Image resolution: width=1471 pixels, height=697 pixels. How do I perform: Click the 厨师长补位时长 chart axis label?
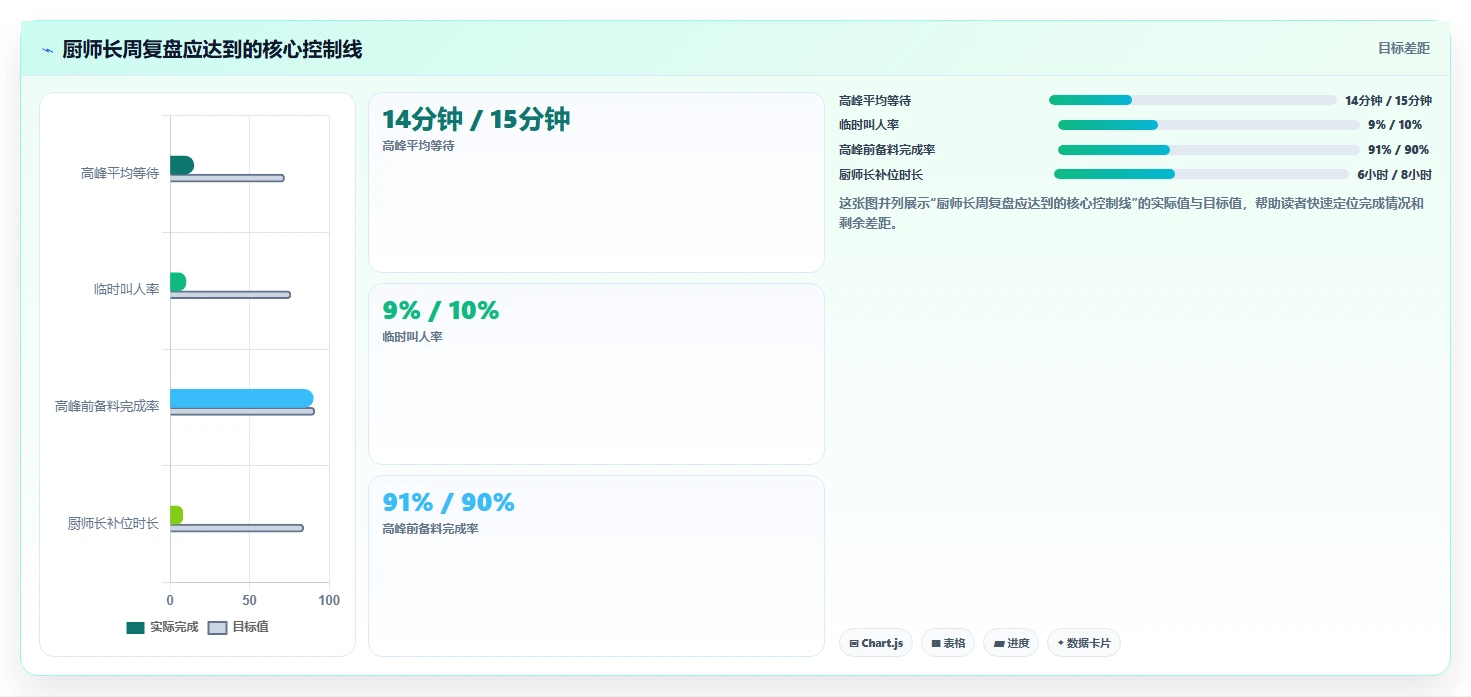tap(114, 523)
